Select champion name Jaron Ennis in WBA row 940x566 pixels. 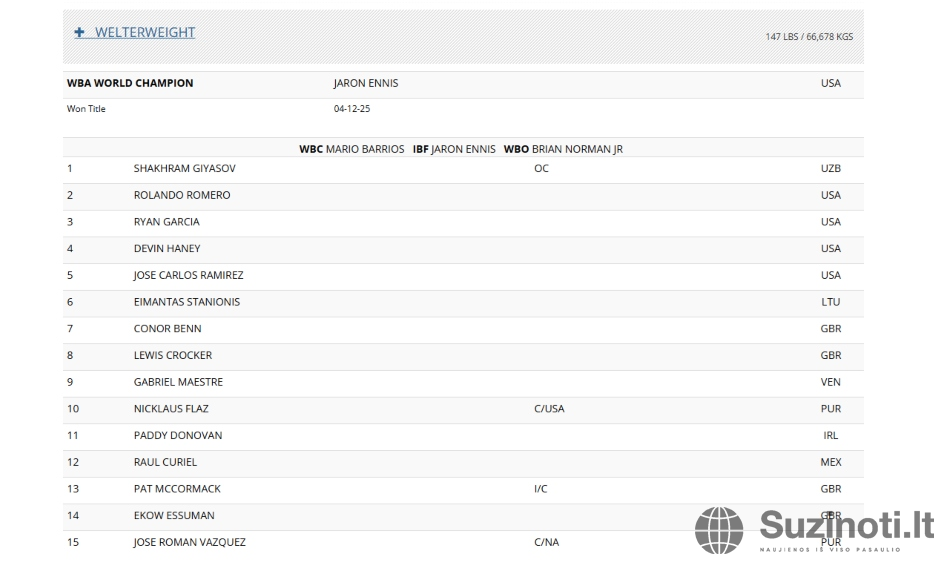(x=365, y=83)
